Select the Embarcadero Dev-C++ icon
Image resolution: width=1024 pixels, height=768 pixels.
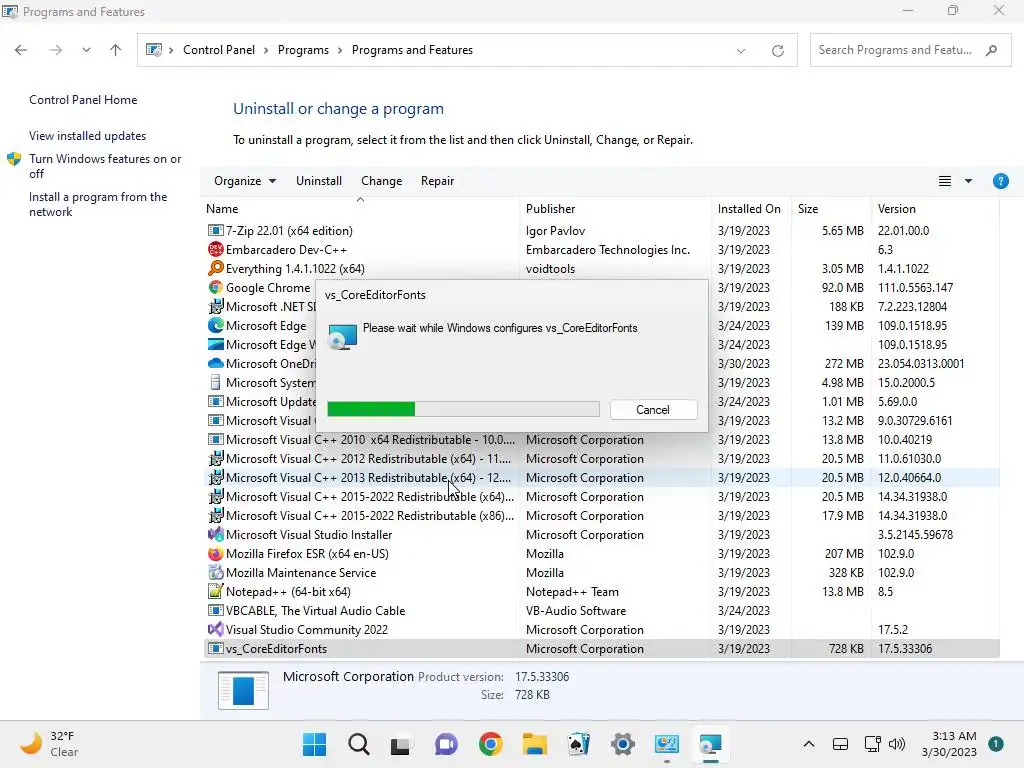coord(216,249)
